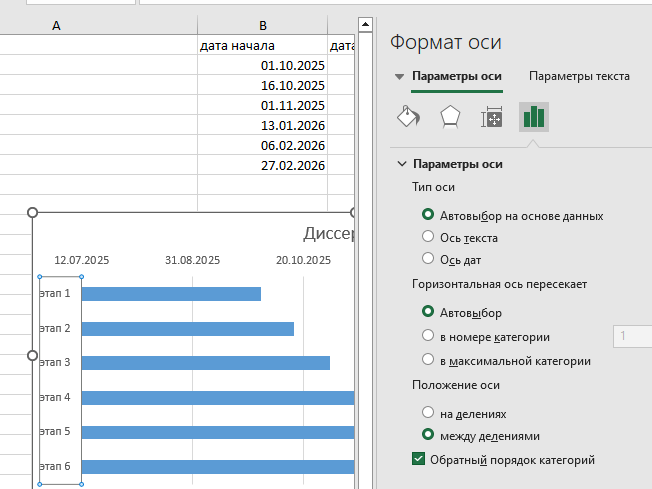Choose 'в номере категории' radio button
The height and width of the screenshot is (489, 652).
pos(428,337)
